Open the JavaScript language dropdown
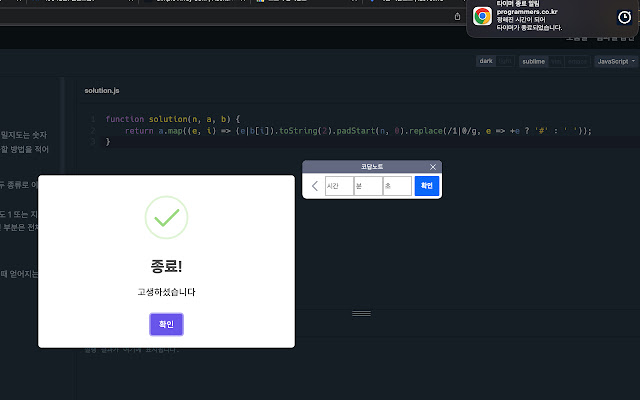This screenshot has width=640, height=400. 616,61
